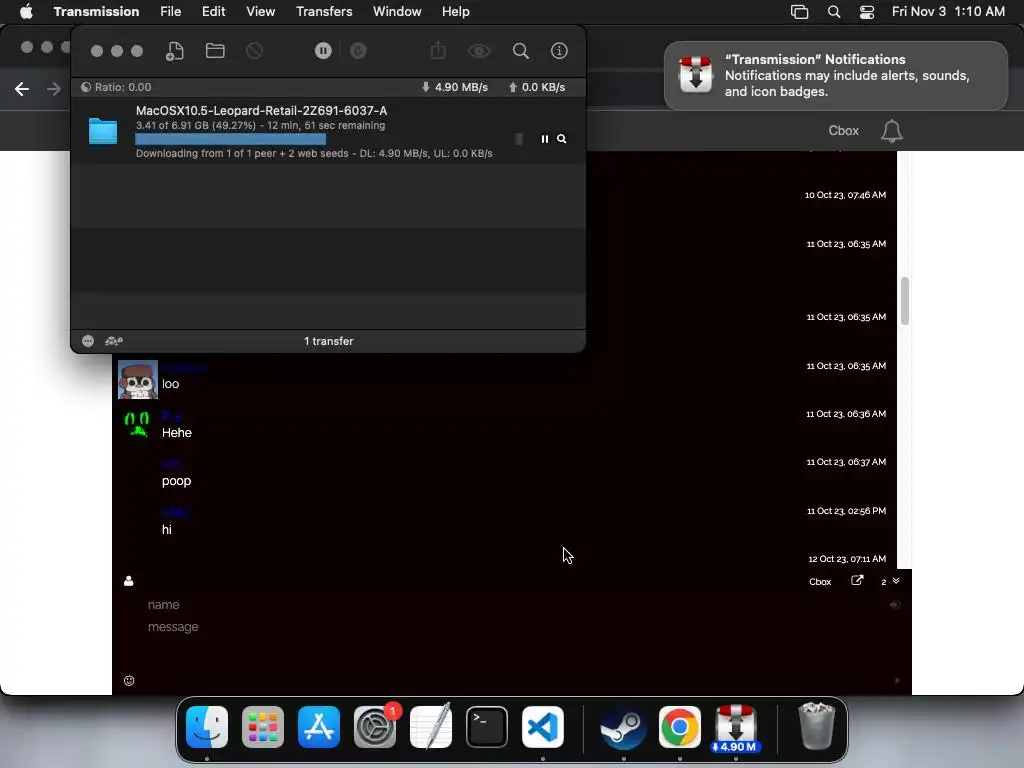Click the menu bar date and time

click(x=948, y=12)
